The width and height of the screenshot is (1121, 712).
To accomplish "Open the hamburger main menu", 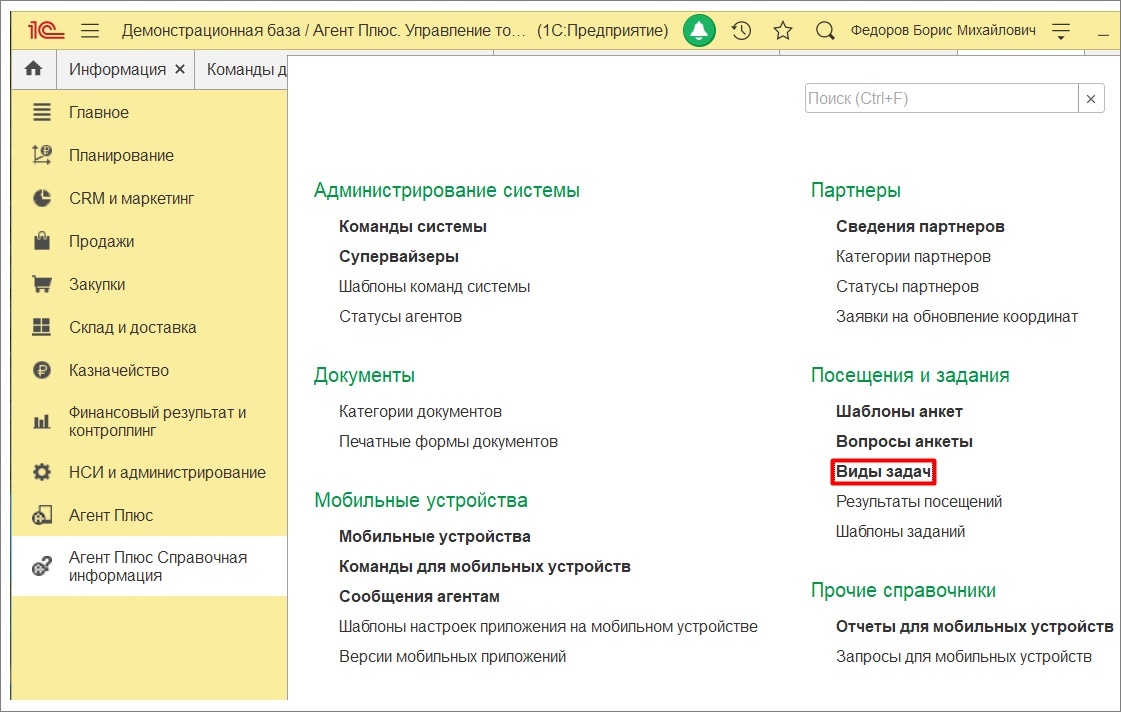I will pyautogui.click(x=90, y=31).
